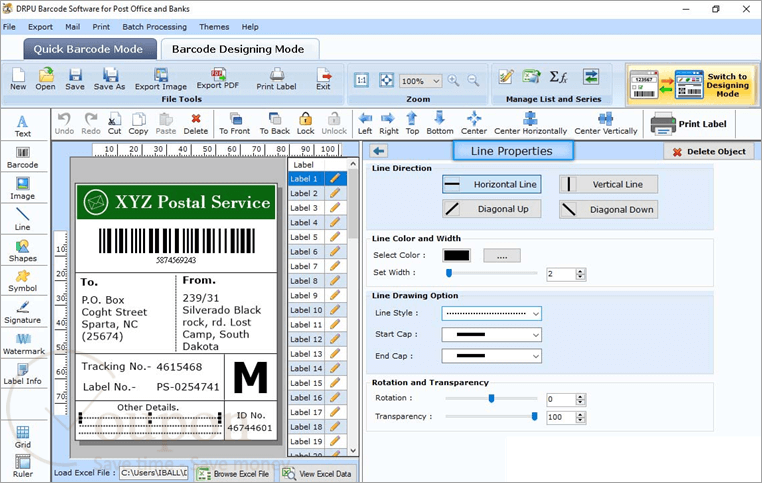This screenshot has width=762, height=483.
Task: Click Print Label in File Tools
Action: tap(277, 79)
